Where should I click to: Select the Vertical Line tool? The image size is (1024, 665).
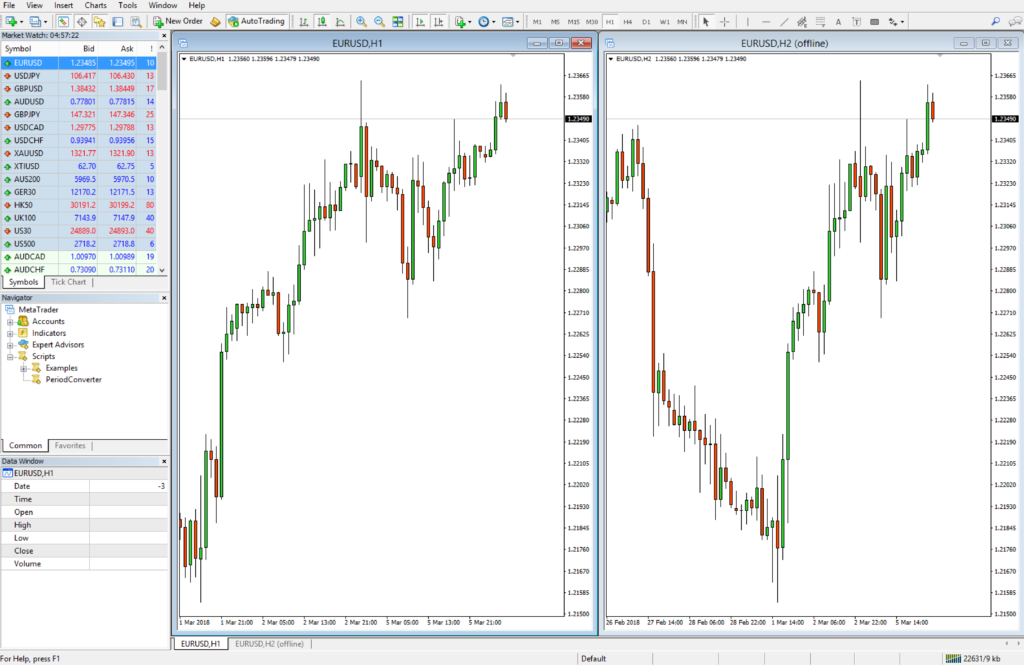(748, 22)
